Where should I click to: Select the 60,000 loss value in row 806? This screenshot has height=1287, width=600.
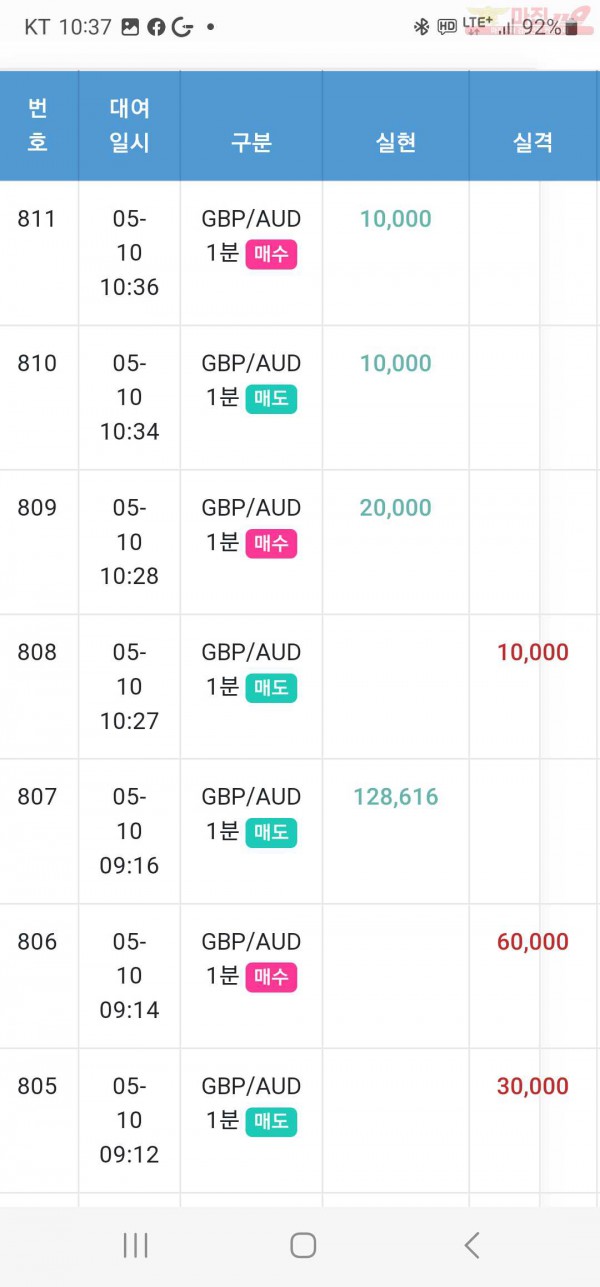point(533,942)
